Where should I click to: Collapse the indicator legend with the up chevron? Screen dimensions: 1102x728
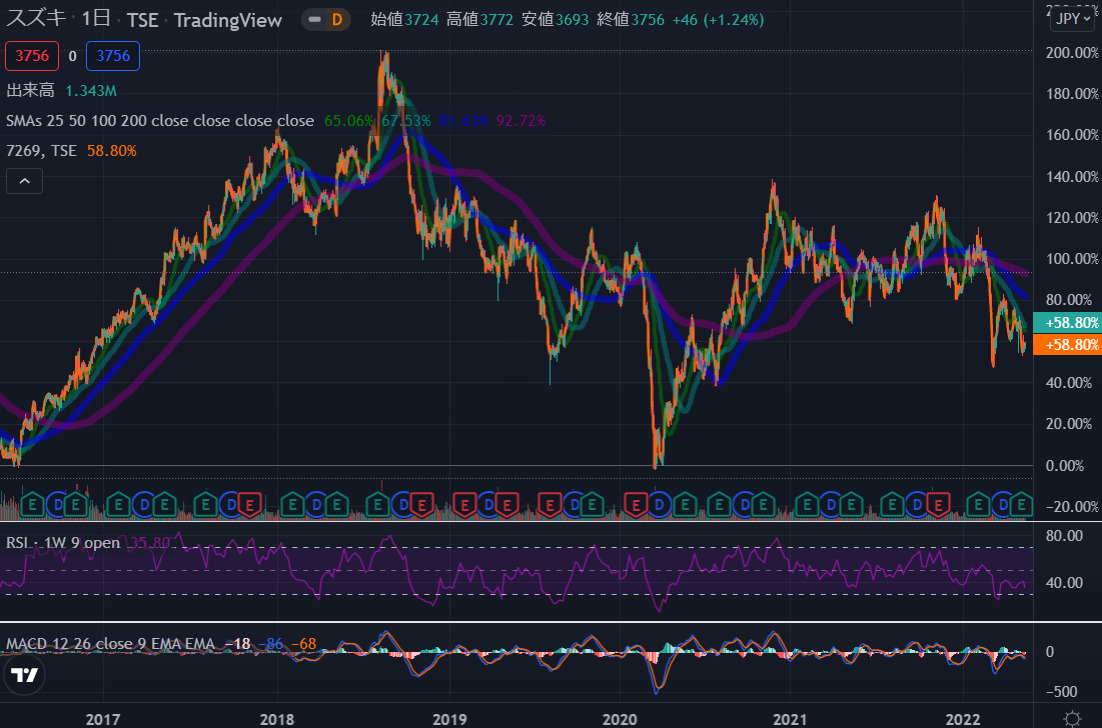25,181
